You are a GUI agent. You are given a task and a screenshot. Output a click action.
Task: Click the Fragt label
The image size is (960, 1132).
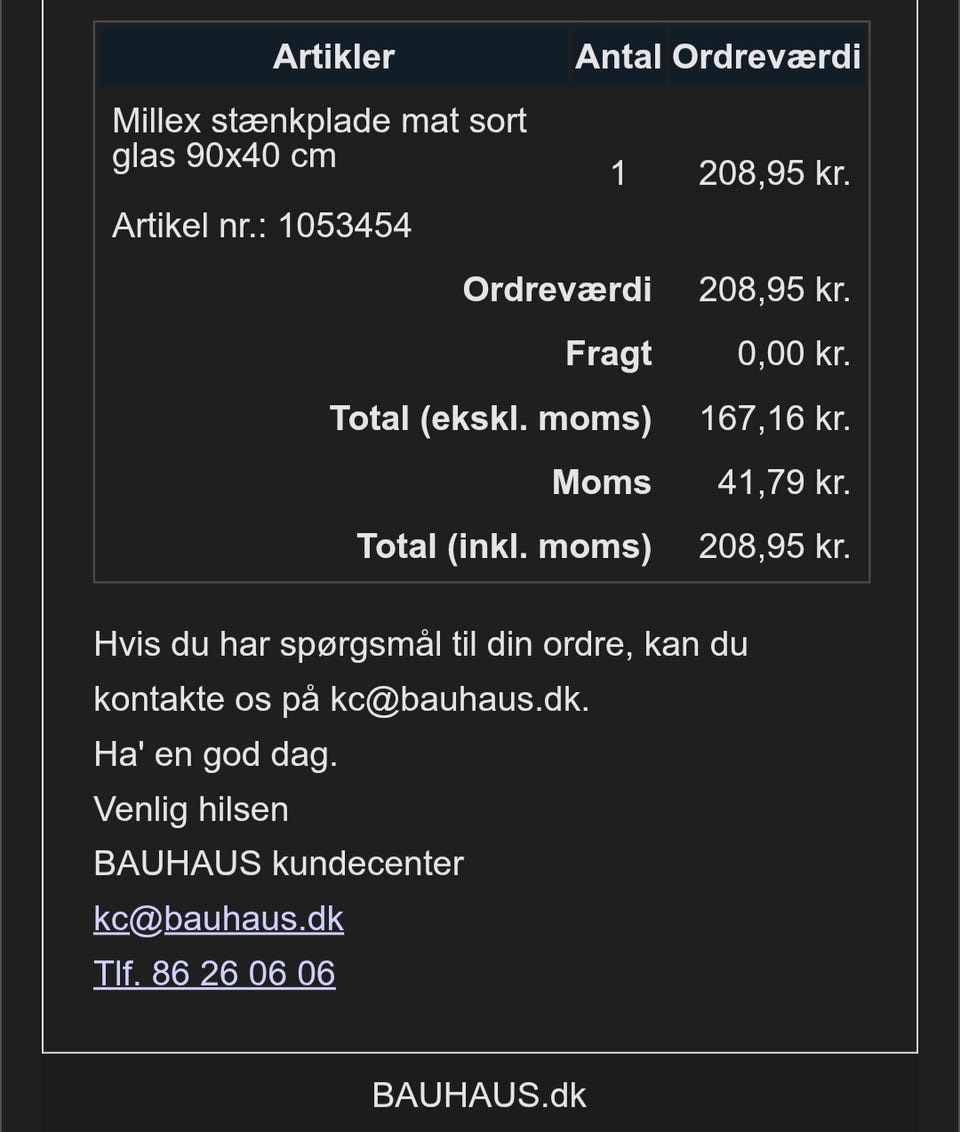[608, 354]
